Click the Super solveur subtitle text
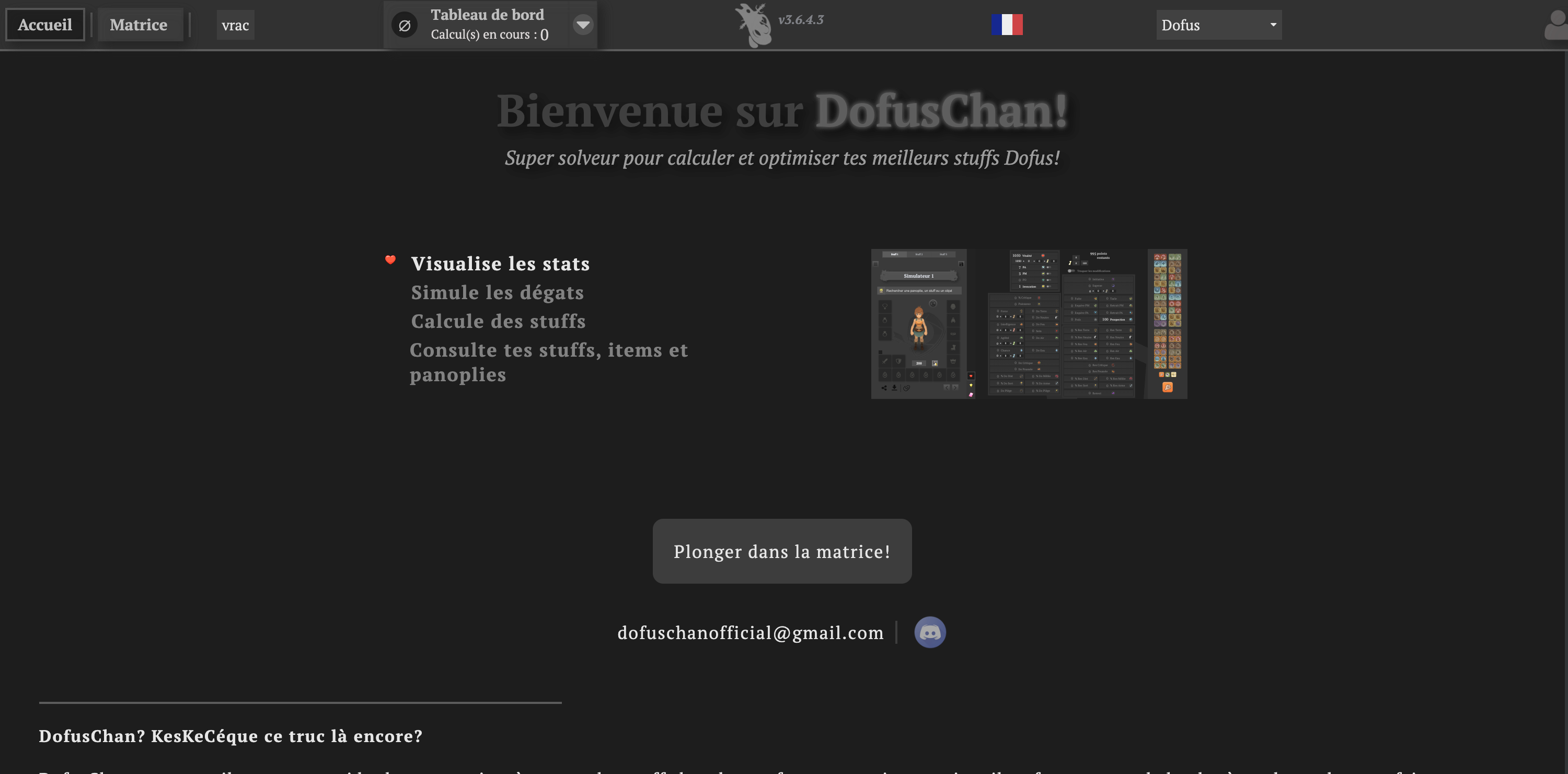This screenshot has height=774, width=1568. click(782, 158)
